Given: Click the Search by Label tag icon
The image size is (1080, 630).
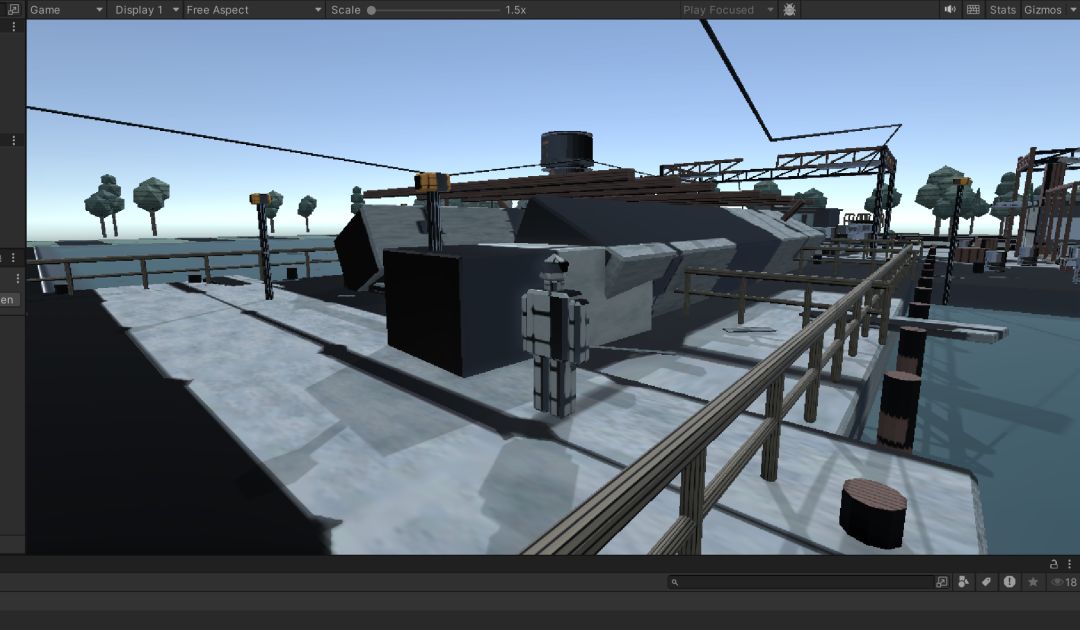Looking at the screenshot, I should 986,582.
